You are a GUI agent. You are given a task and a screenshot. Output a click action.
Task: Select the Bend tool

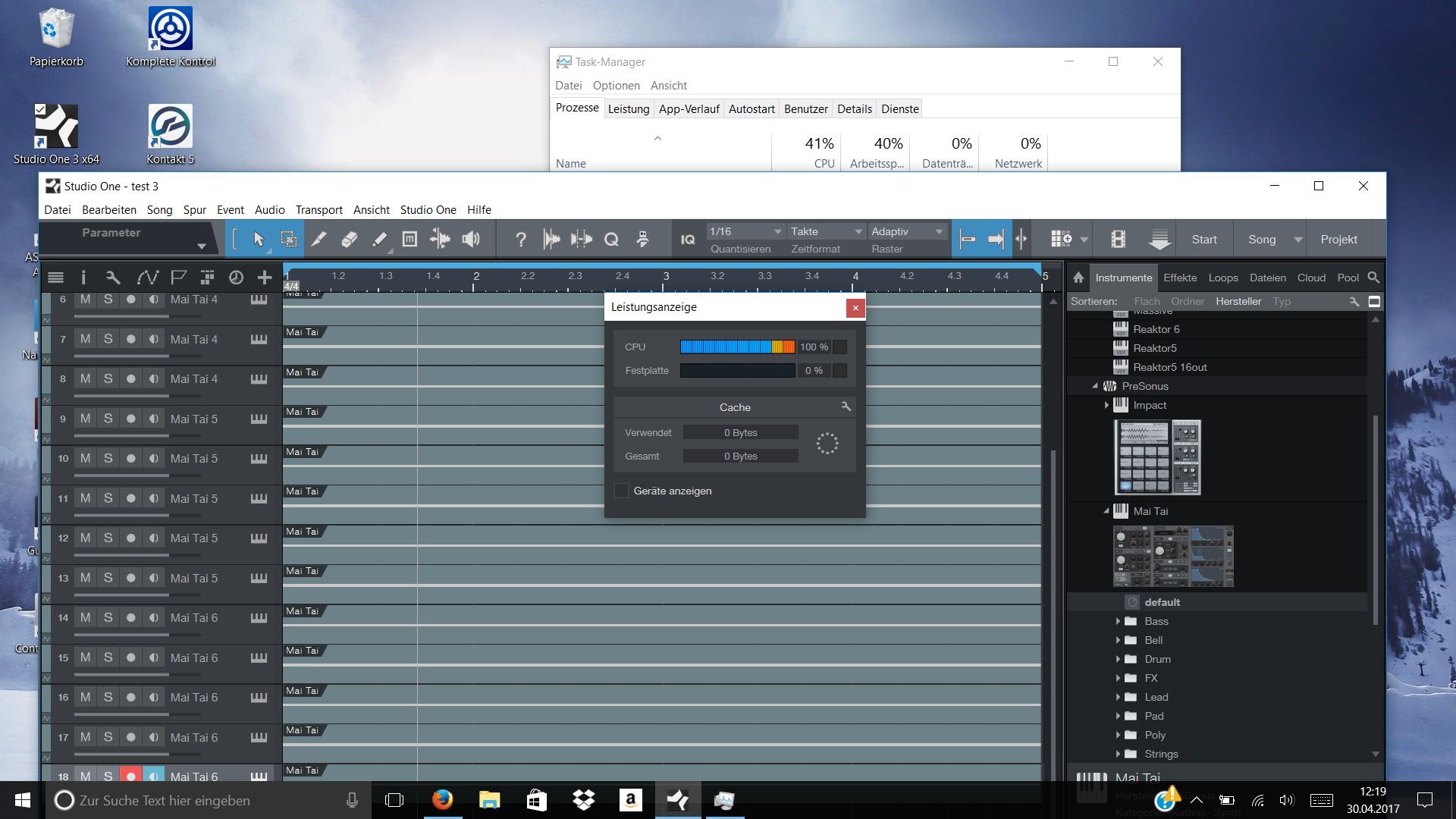(x=440, y=240)
